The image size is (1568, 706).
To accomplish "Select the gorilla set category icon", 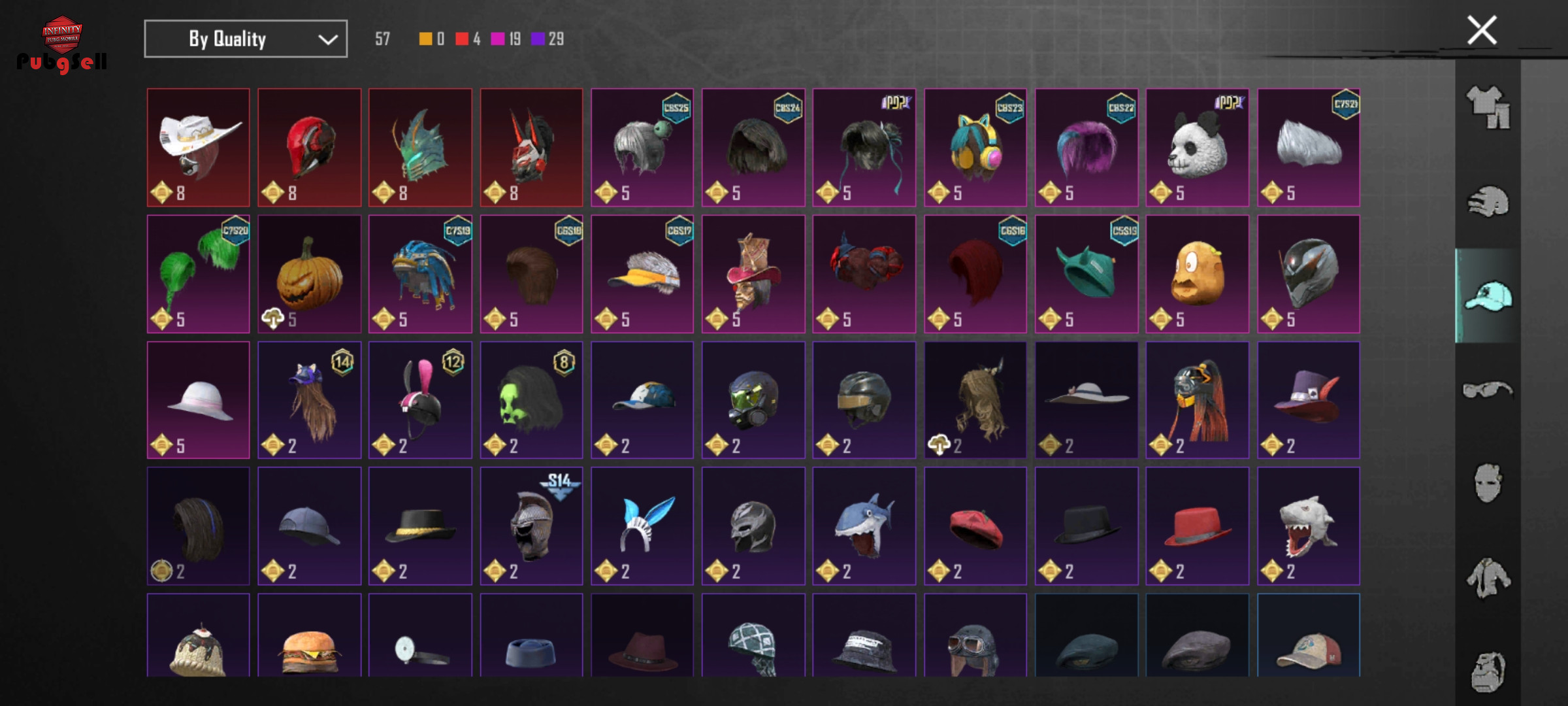I will tap(1488, 671).
